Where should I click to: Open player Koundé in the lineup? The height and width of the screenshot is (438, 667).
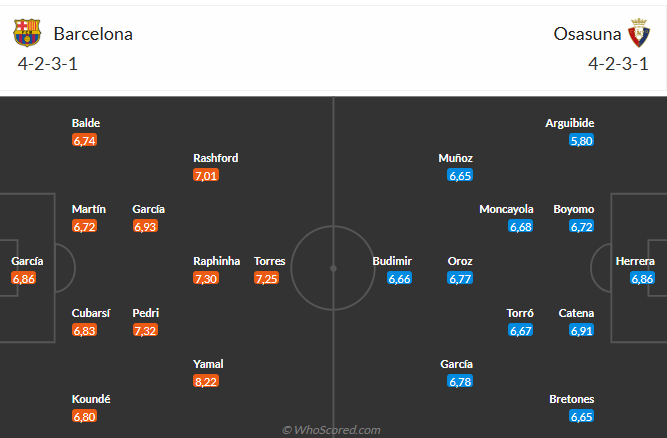(91, 399)
